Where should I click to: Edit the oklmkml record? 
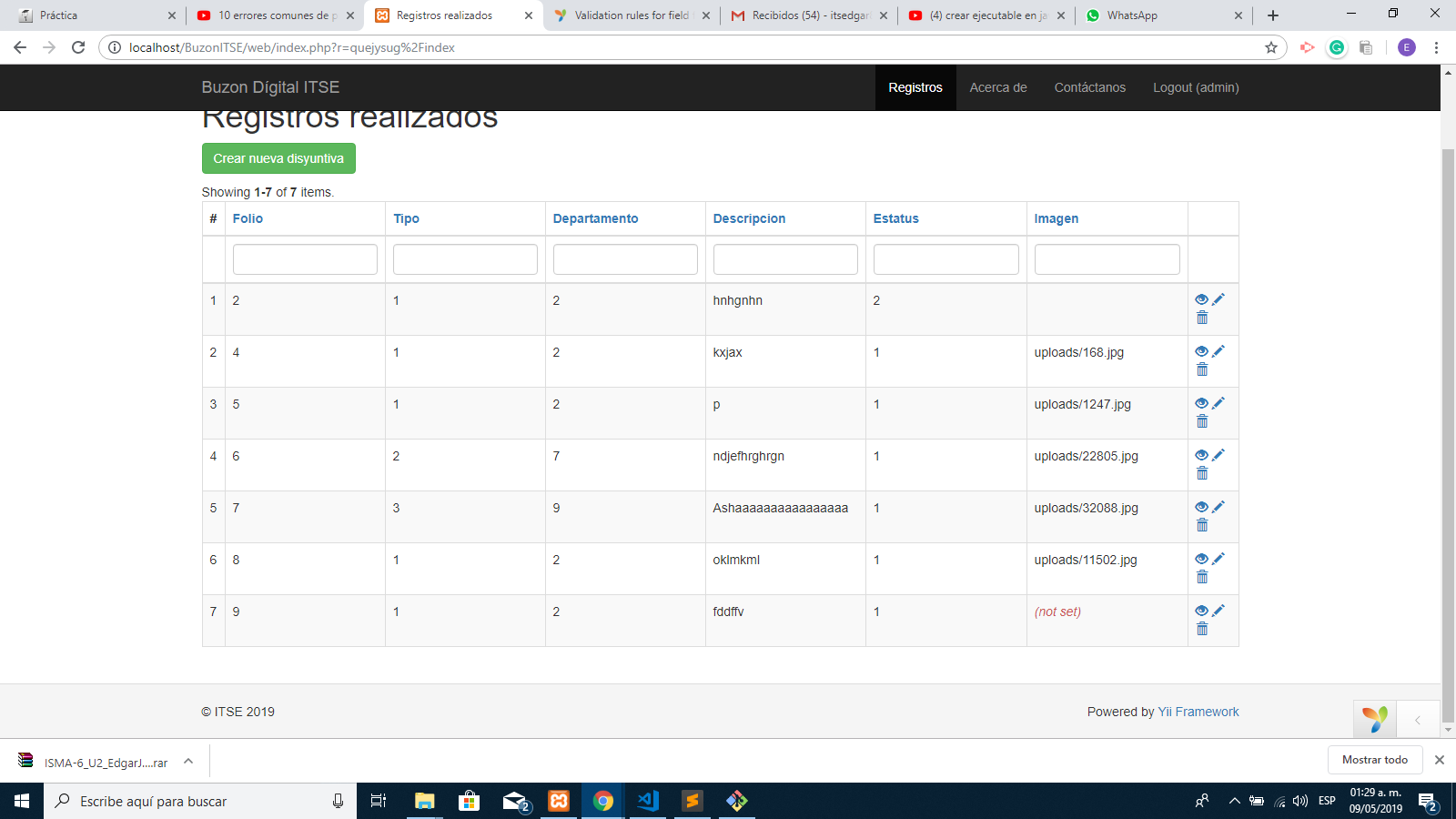coord(1218,559)
